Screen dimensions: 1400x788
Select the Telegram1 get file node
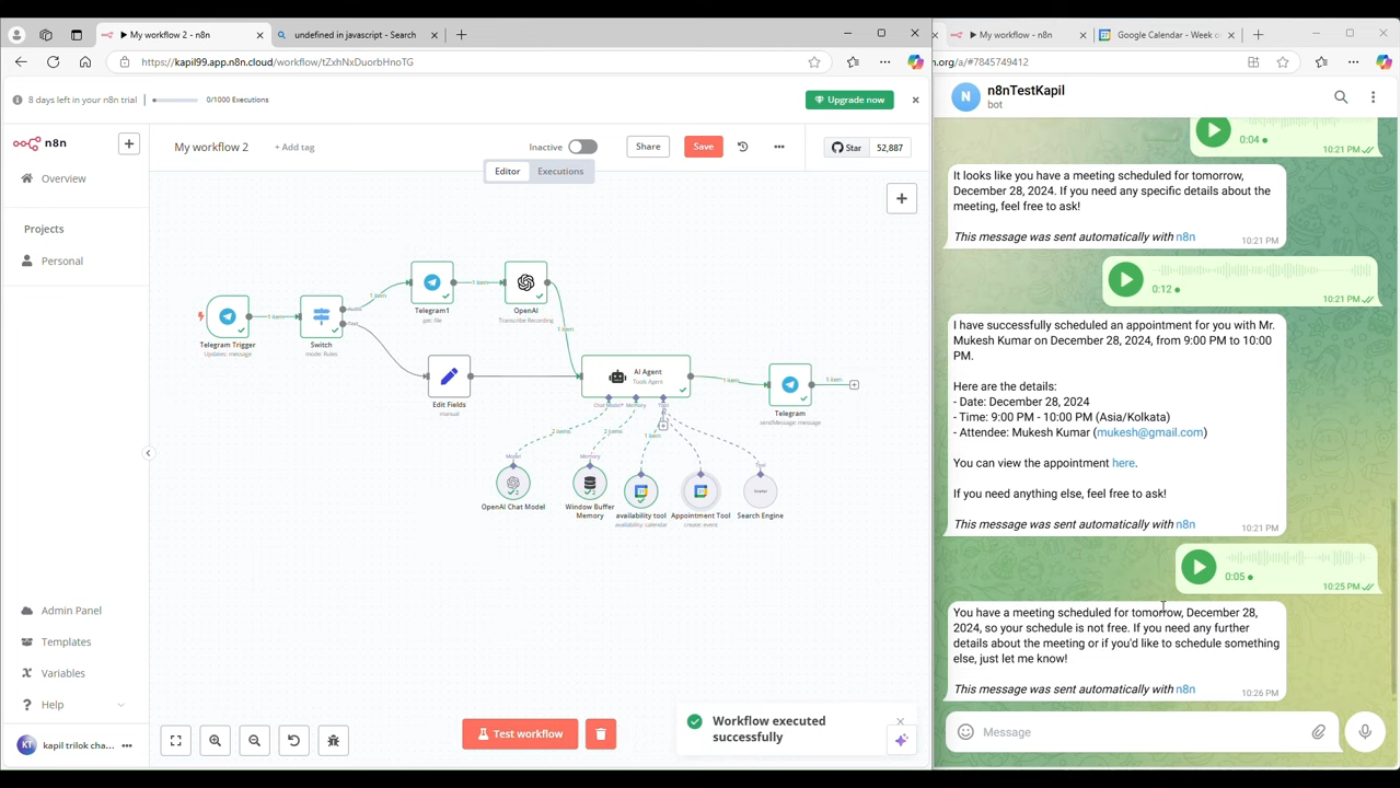tap(432, 283)
